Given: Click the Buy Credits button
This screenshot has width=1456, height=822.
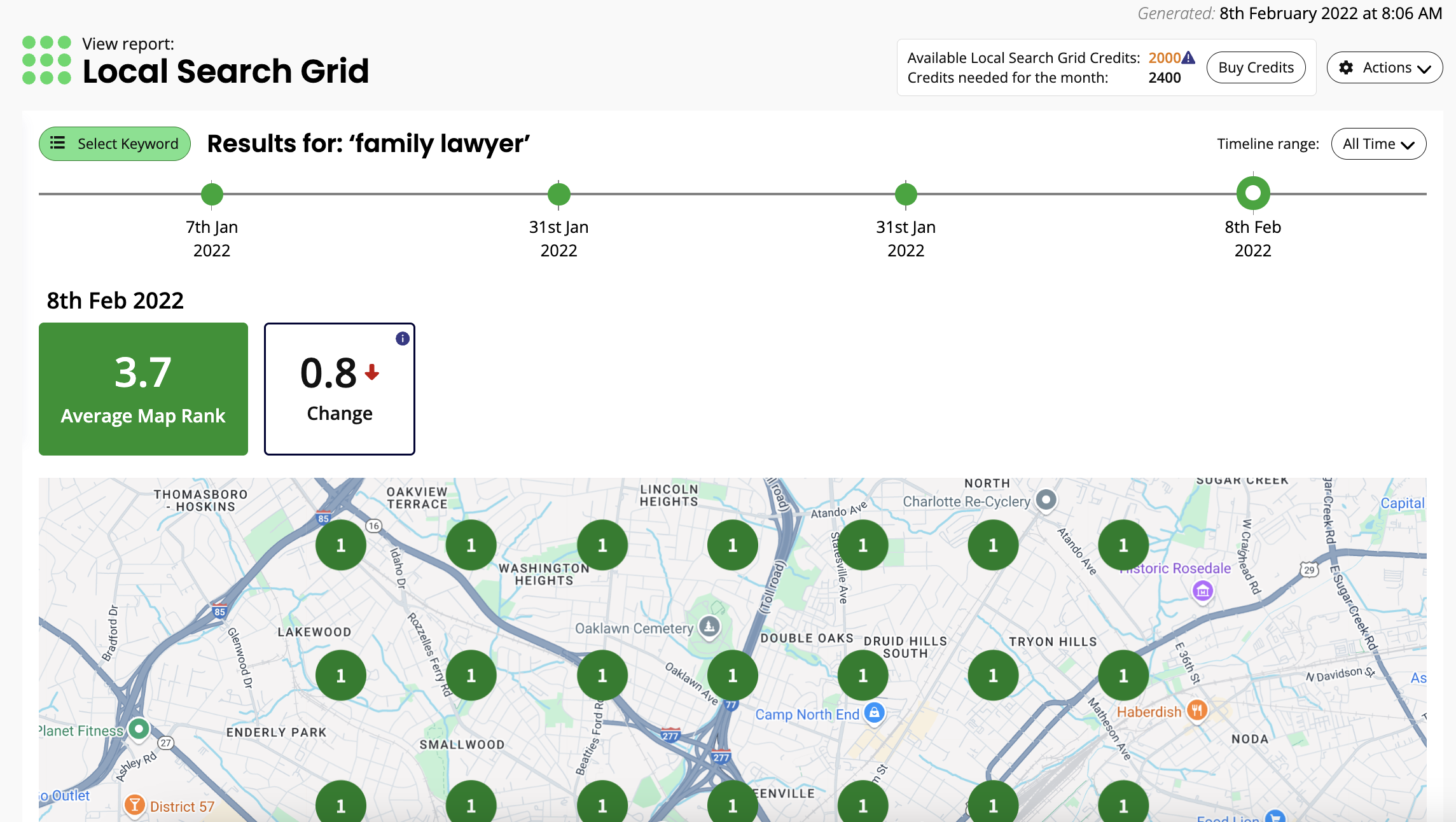Looking at the screenshot, I should (x=1256, y=67).
